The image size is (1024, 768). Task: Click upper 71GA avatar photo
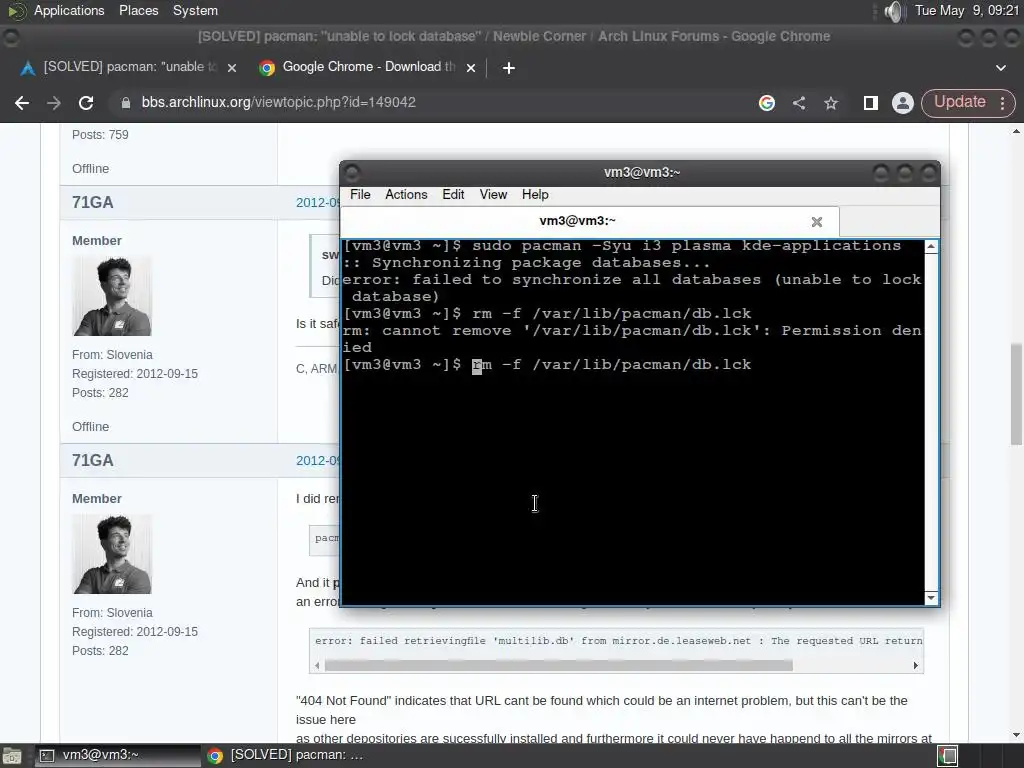click(x=112, y=296)
